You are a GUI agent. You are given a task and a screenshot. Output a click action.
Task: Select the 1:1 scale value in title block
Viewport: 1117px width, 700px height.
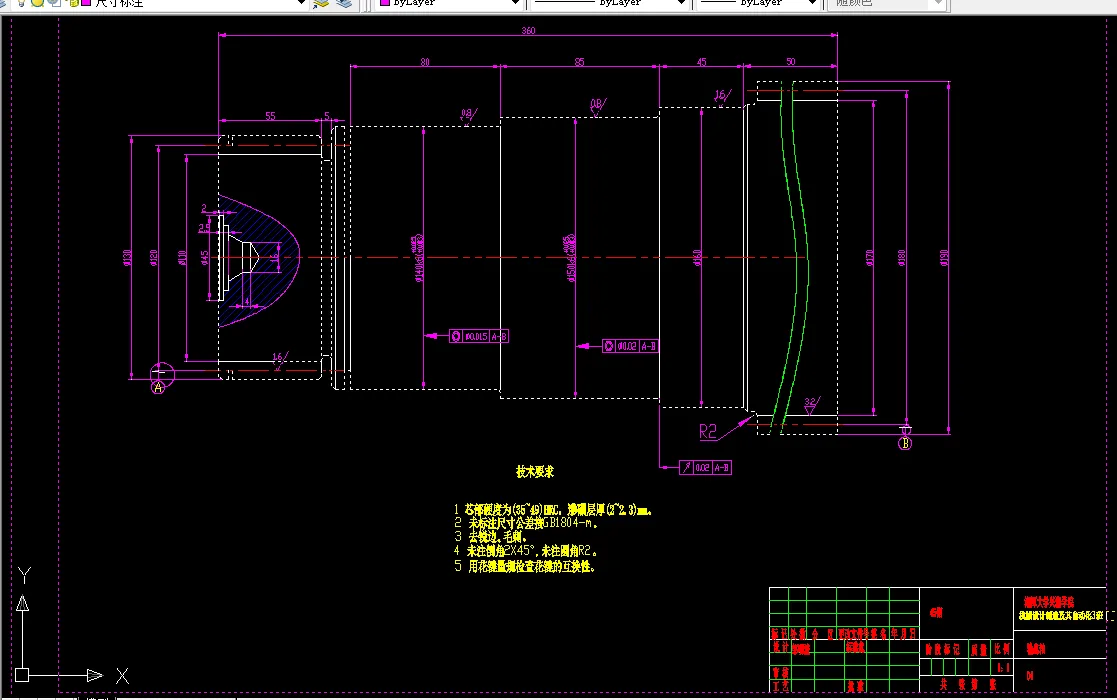click(1002, 668)
